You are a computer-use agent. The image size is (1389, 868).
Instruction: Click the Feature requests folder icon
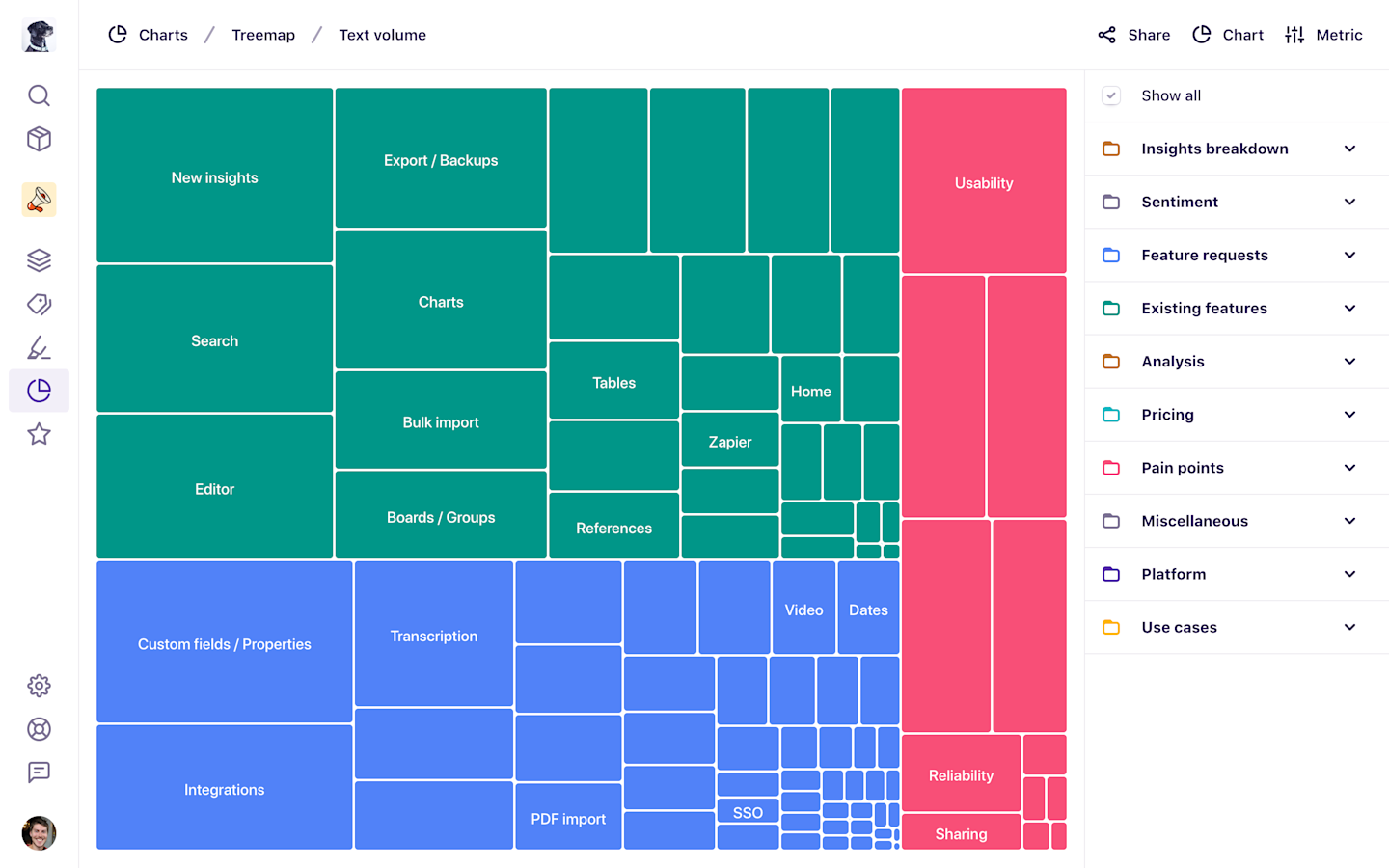(x=1111, y=255)
